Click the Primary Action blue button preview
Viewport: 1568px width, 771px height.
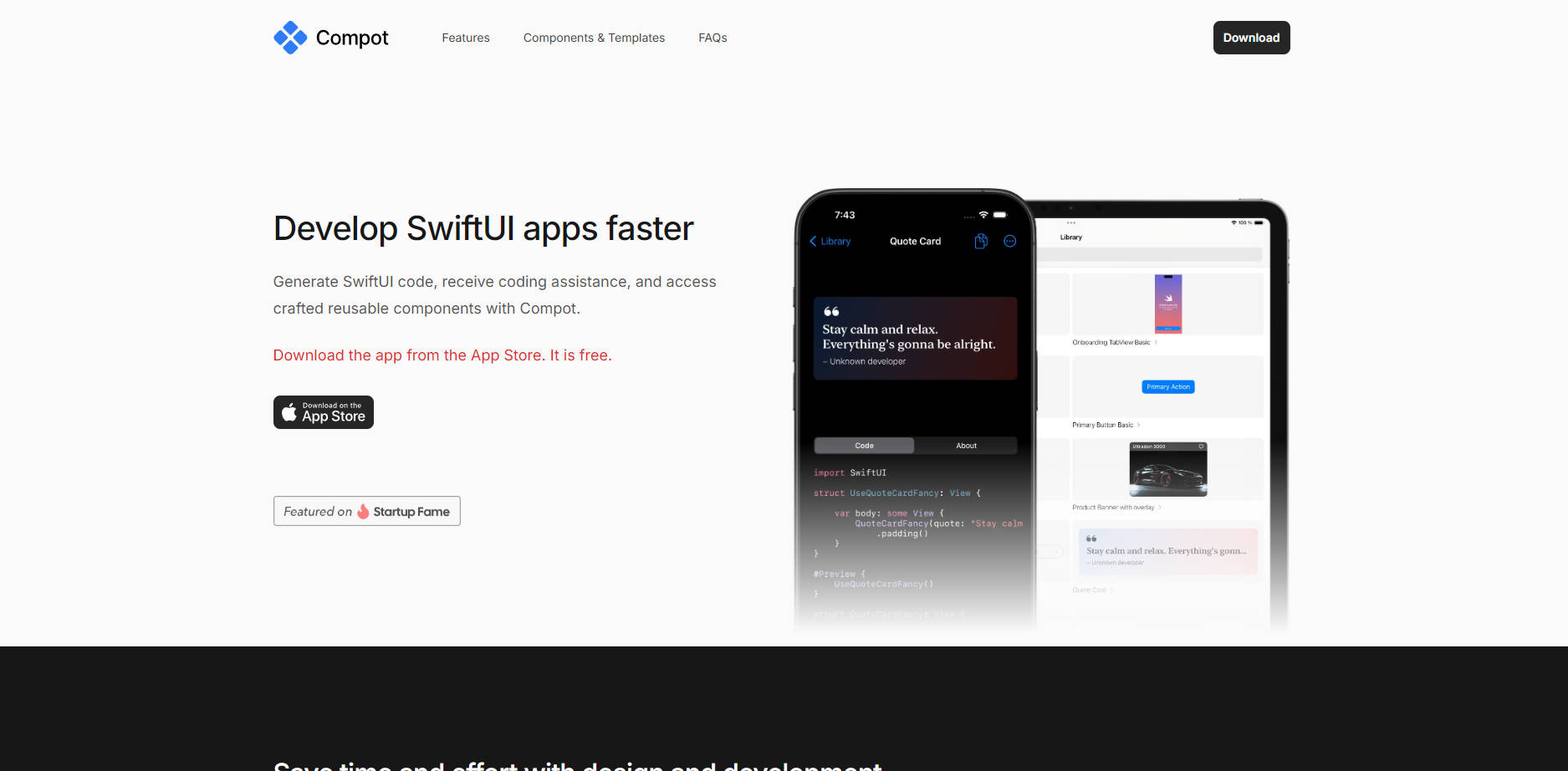[1168, 387]
